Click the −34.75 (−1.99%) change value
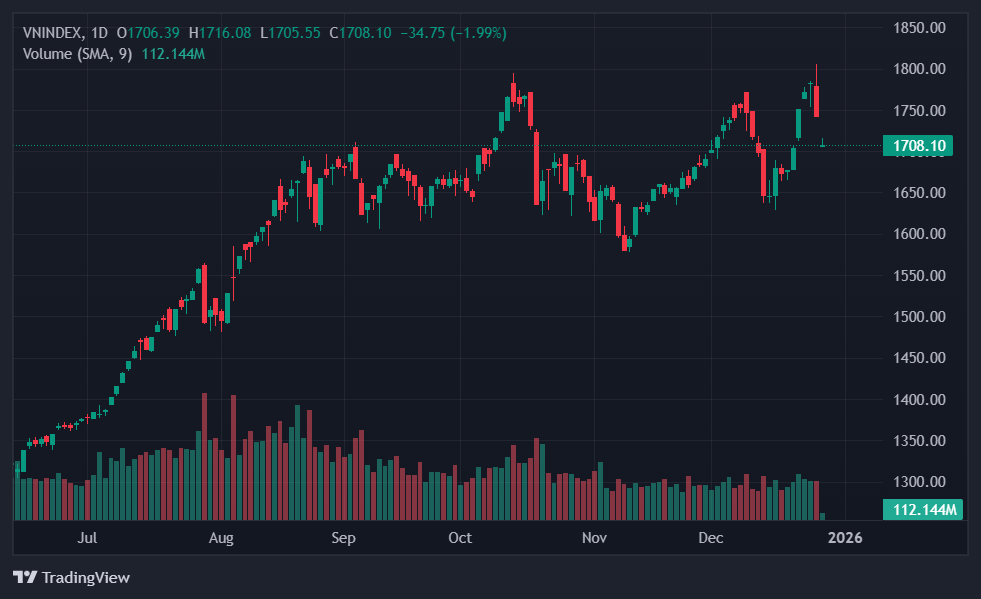This screenshot has height=599, width=981. 453,33
